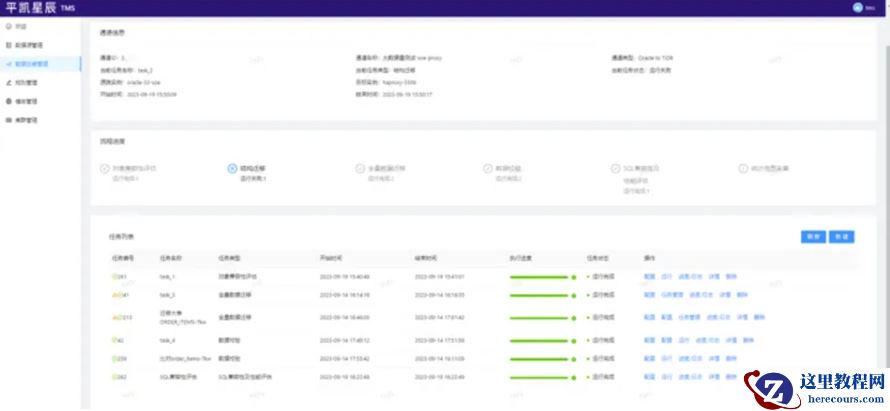This screenshot has height=411, width=890.
Task: Click the final step's info circle icon
Action: tap(743, 169)
